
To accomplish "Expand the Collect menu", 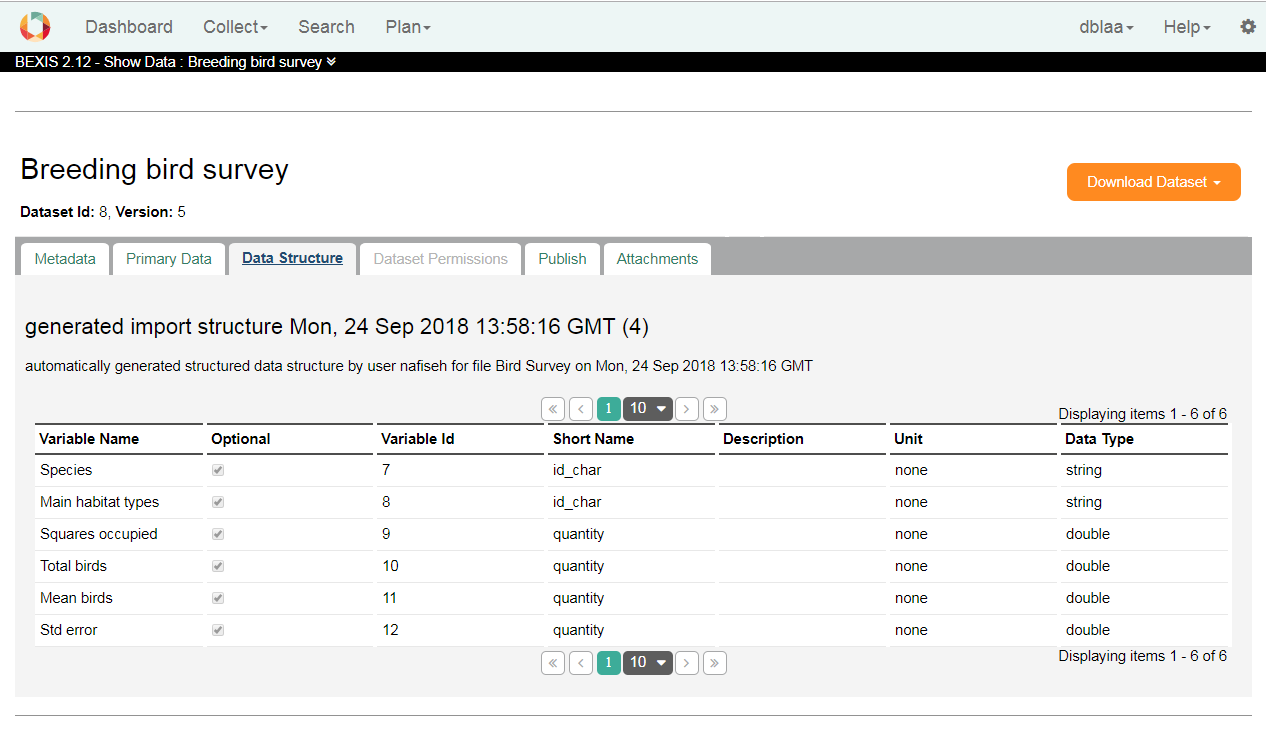I will click(x=235, y=27).
